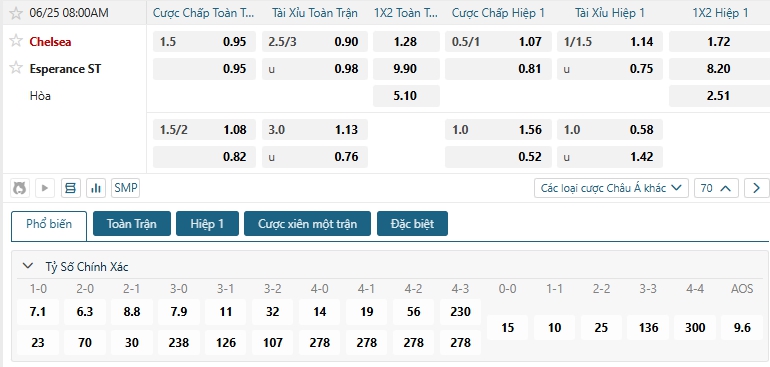The height and width of the screenshot is (367, 770).
Task: Click the grey mascot icon in toolbar
Action: click(x=20, y=188)
